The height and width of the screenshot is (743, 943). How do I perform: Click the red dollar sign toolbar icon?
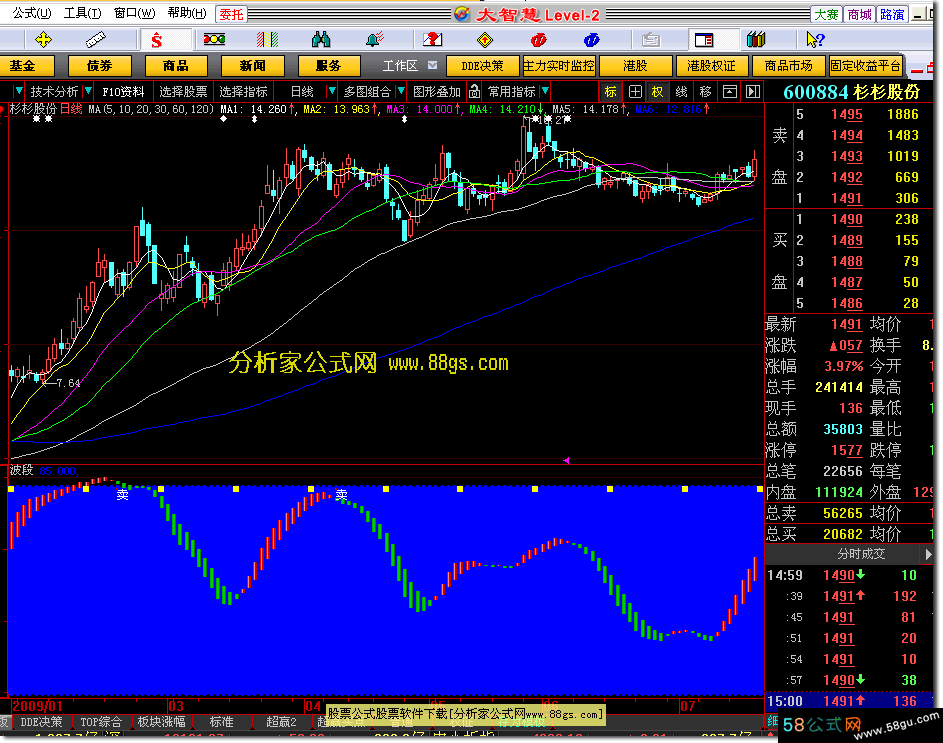(x=156, y=40)
